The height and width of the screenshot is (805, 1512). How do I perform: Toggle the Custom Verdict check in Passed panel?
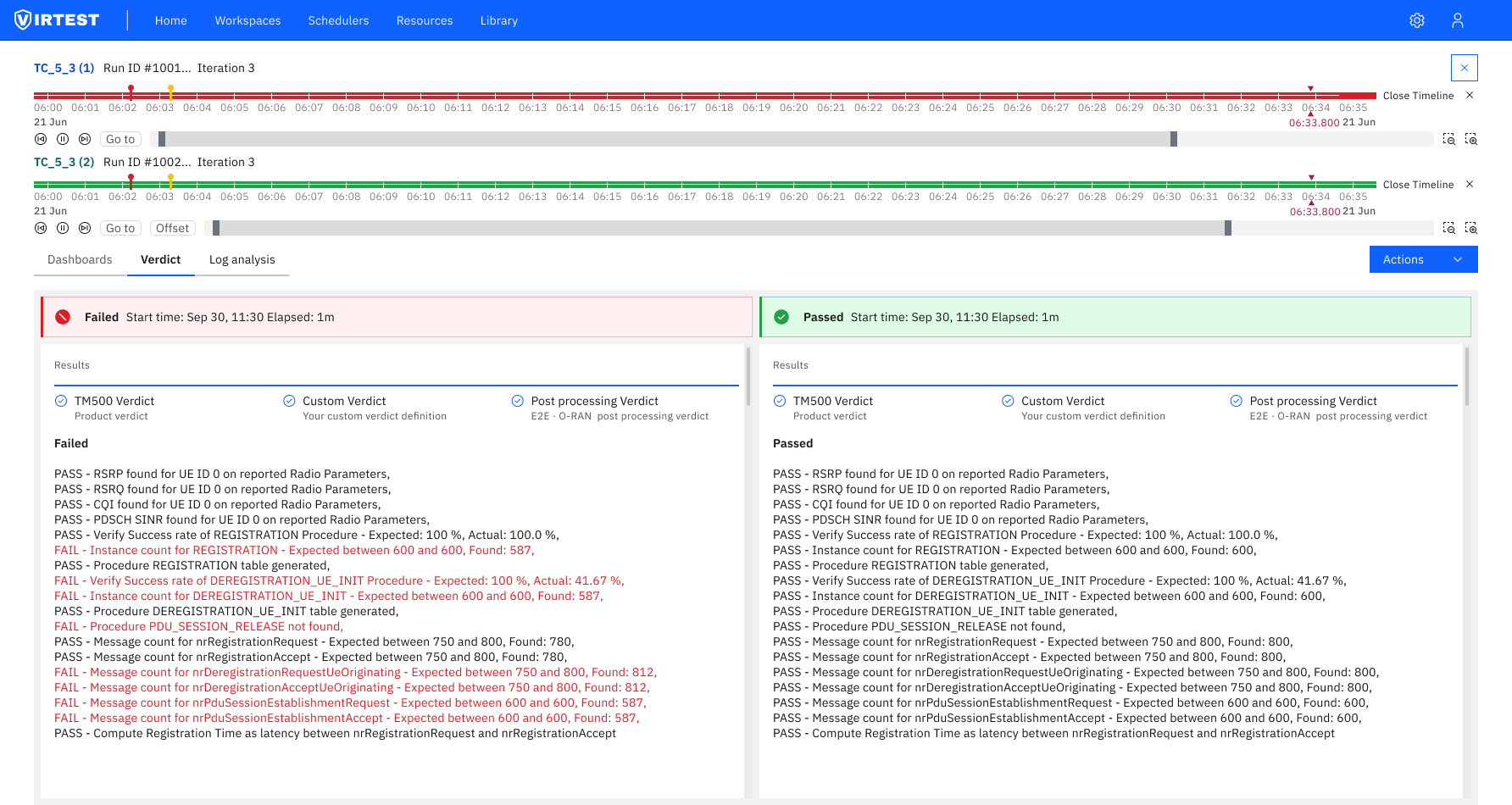pyautogui.click(x=1008, y=400)
